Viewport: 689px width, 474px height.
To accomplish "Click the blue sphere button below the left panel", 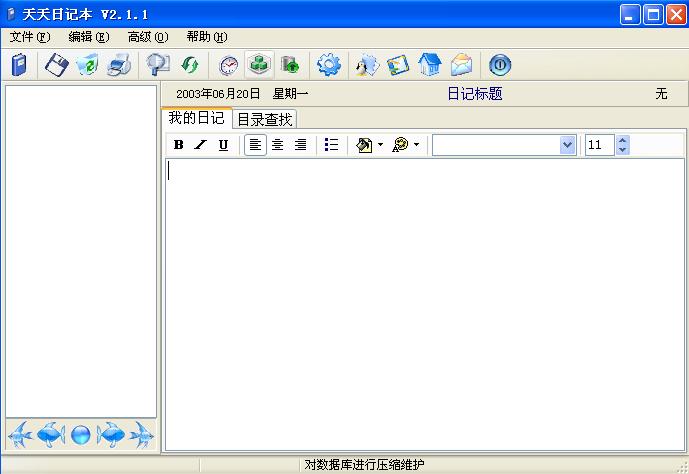I will coord(81,435).
